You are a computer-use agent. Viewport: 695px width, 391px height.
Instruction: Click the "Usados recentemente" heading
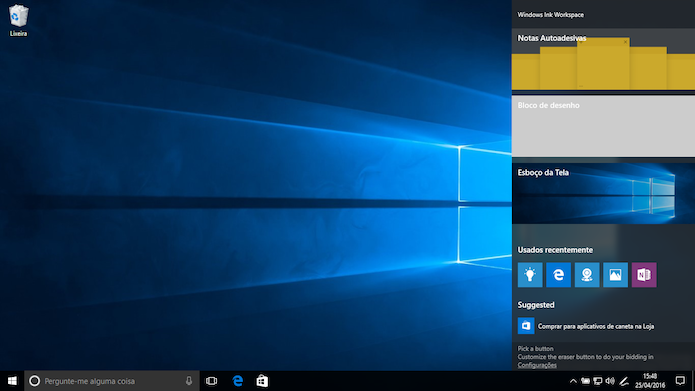pos(555,250)
